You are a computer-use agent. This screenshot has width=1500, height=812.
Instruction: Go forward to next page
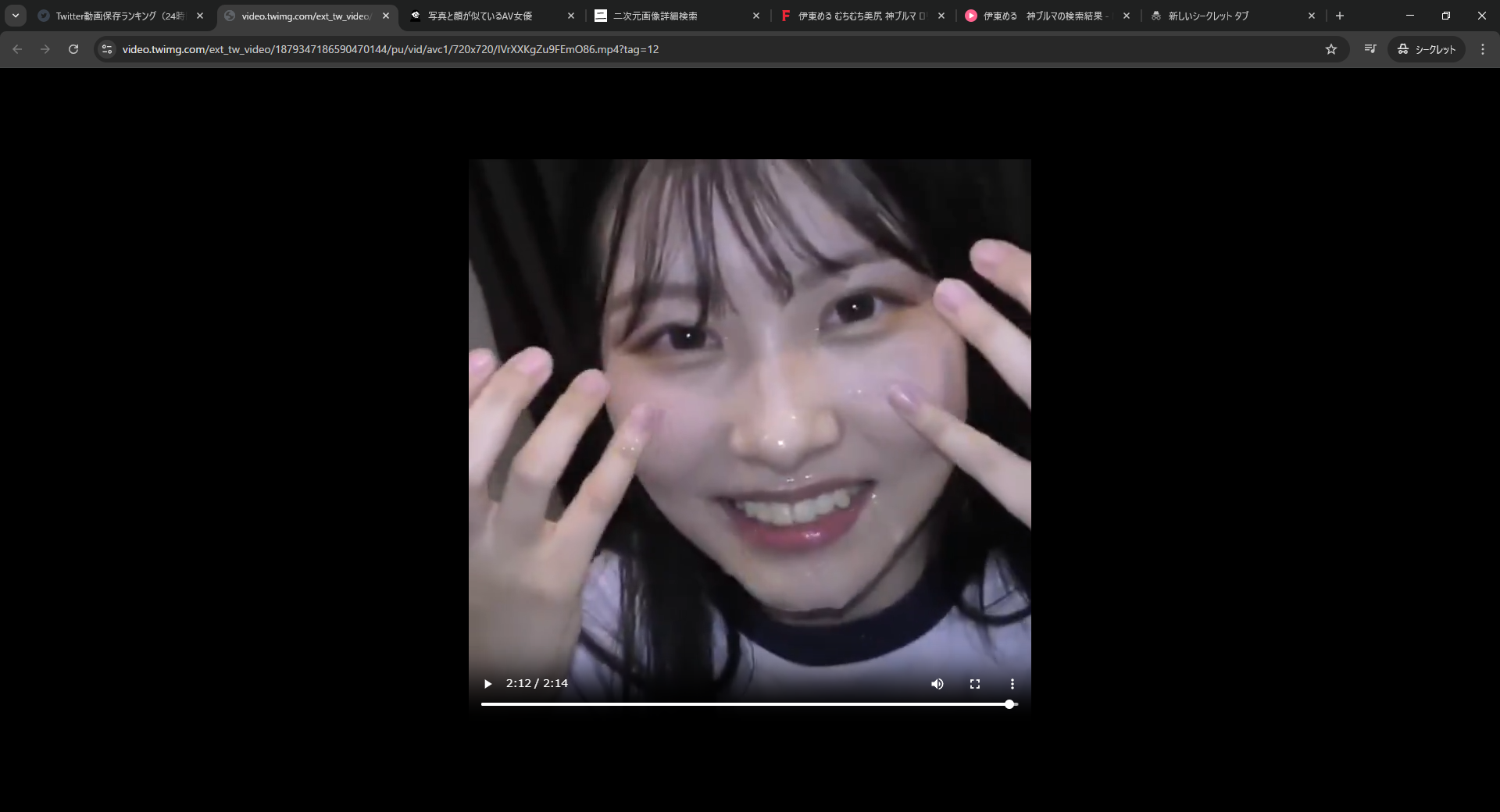click(45, 49)
